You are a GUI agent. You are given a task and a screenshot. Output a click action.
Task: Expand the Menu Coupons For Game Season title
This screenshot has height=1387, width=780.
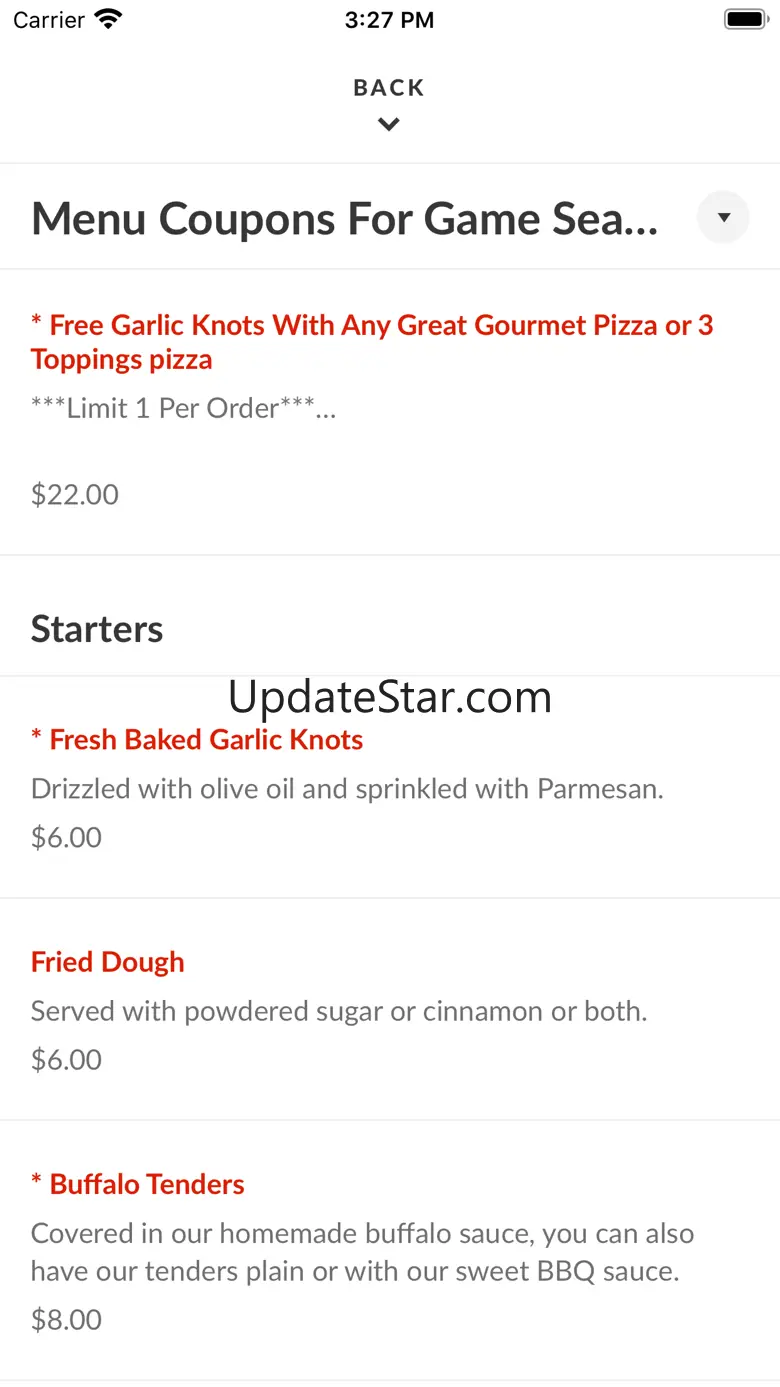pos(345,219)
